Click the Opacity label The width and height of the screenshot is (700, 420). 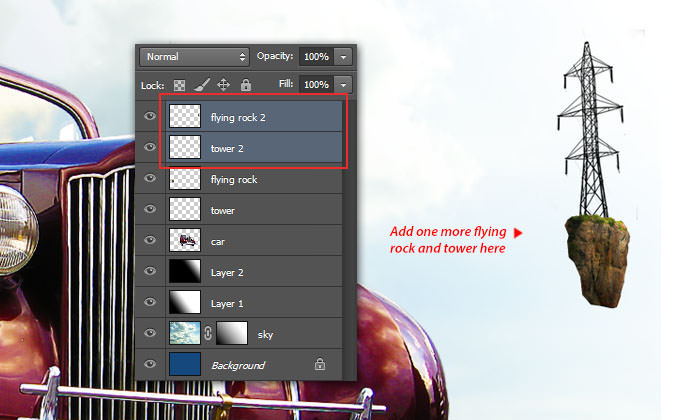(275, 56)
